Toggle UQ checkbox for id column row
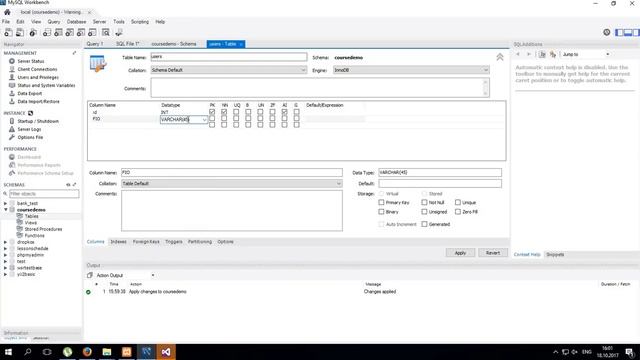 click(236, 112)
